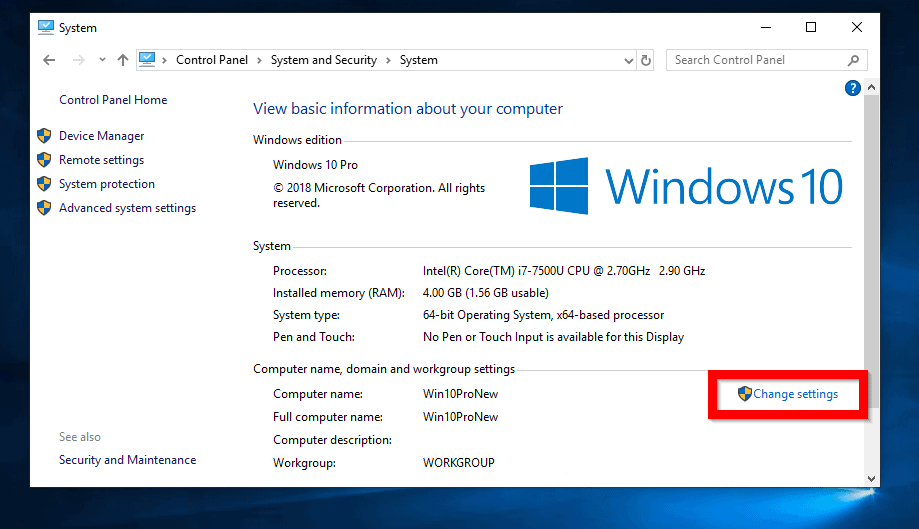Image resolution: width=919 pixels, height=529 pixels.
Task: Click the shield icon beside Device Manager
Action: point(44,136)
